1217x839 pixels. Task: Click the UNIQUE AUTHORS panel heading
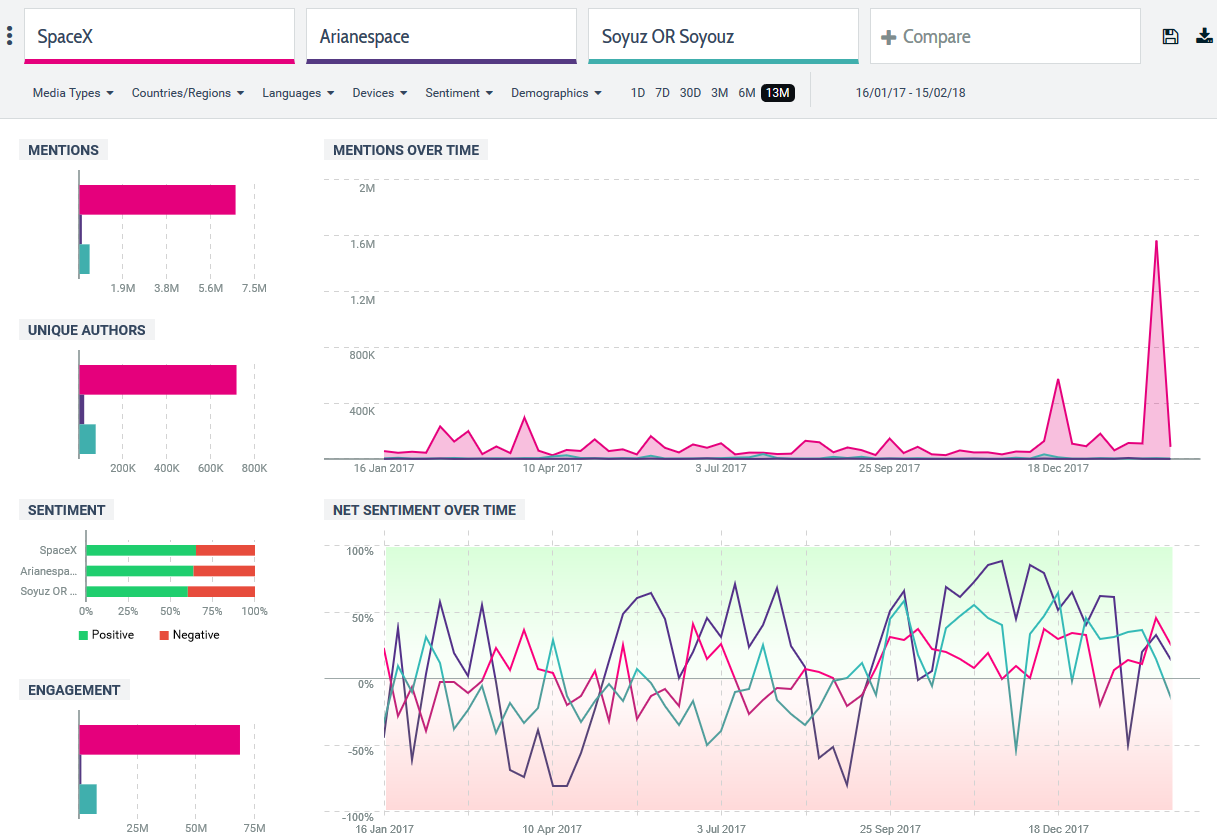click(87, 330)
